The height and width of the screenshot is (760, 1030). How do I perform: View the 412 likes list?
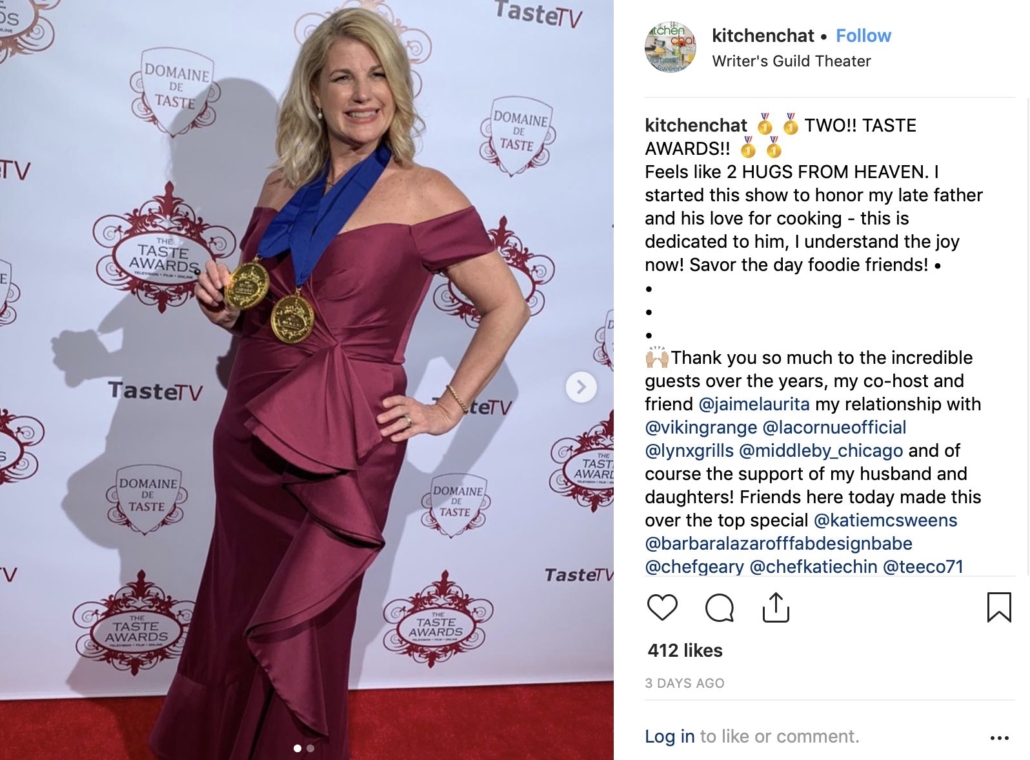684,650
